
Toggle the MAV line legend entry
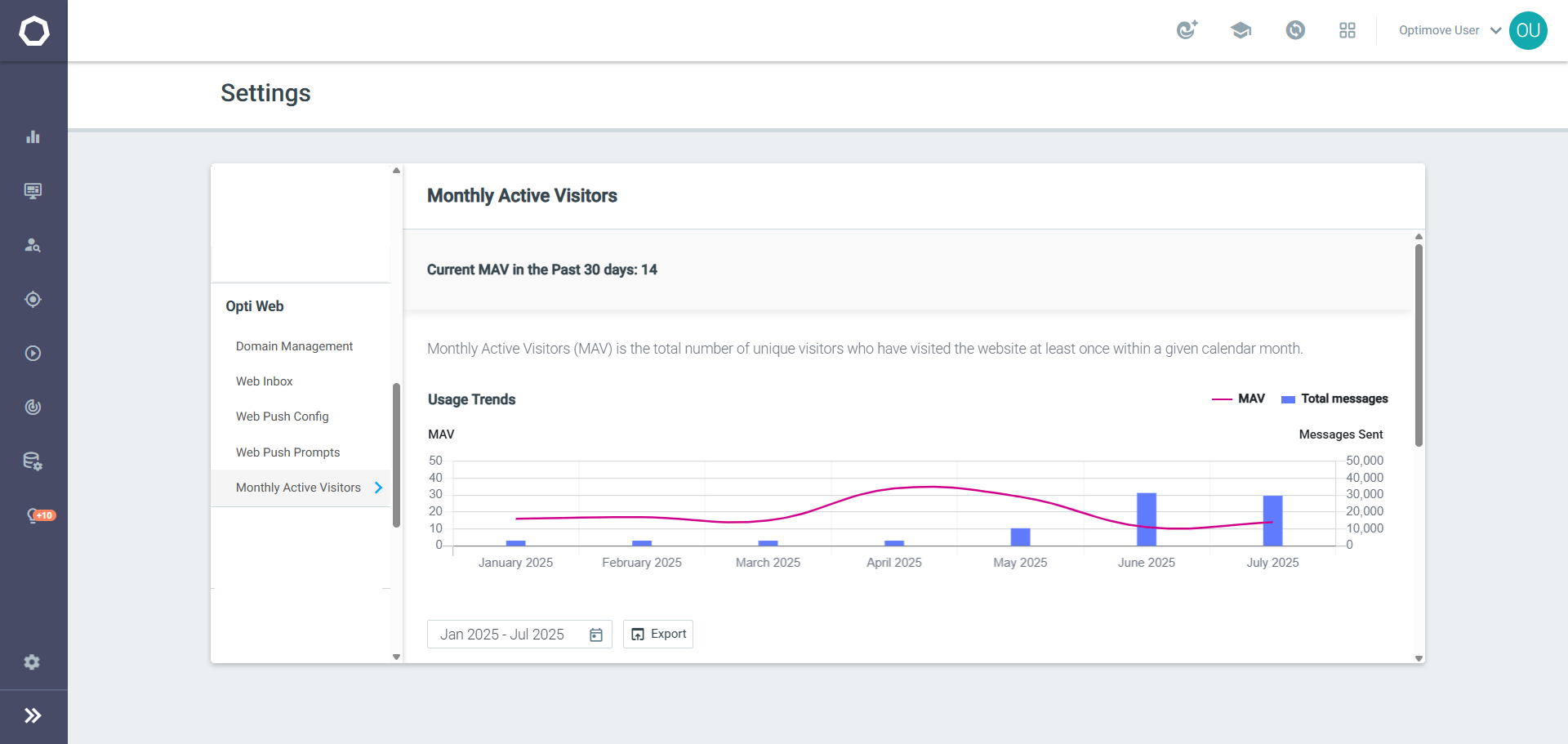[1238, 399]
